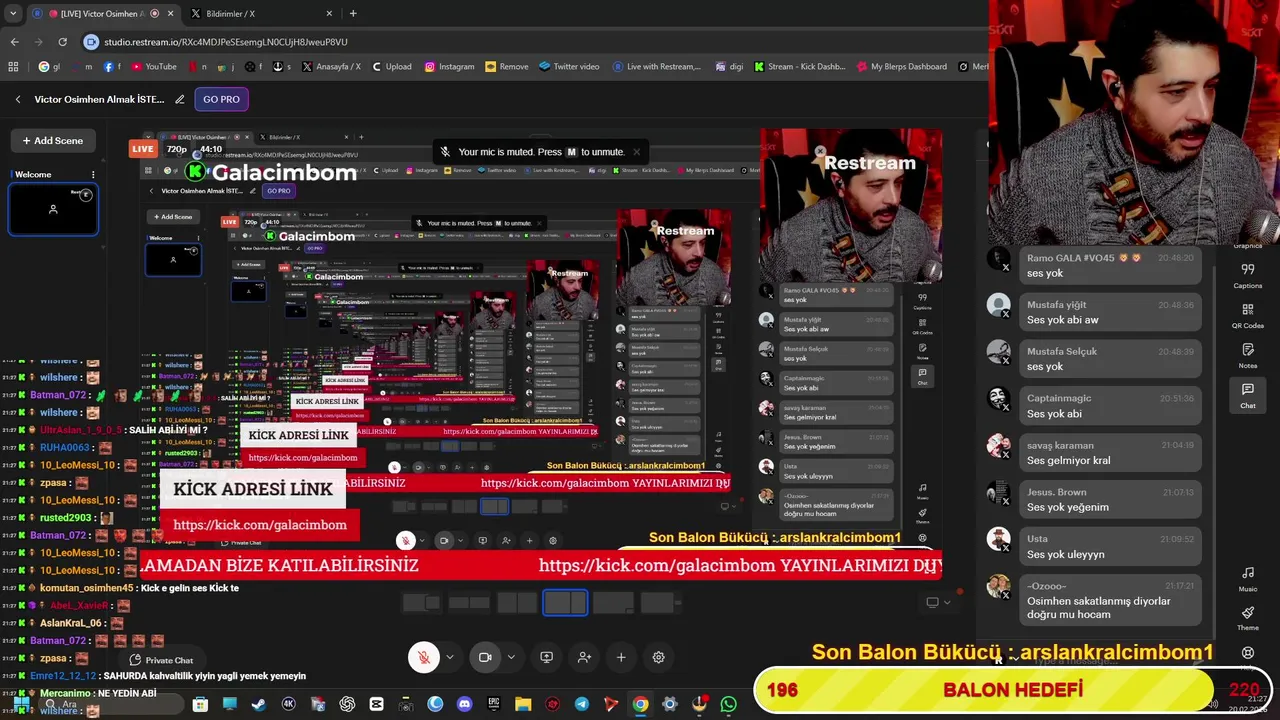Open the Notes panel
This screenshot has height=720, width=1280.
[x=1248, y=356]
